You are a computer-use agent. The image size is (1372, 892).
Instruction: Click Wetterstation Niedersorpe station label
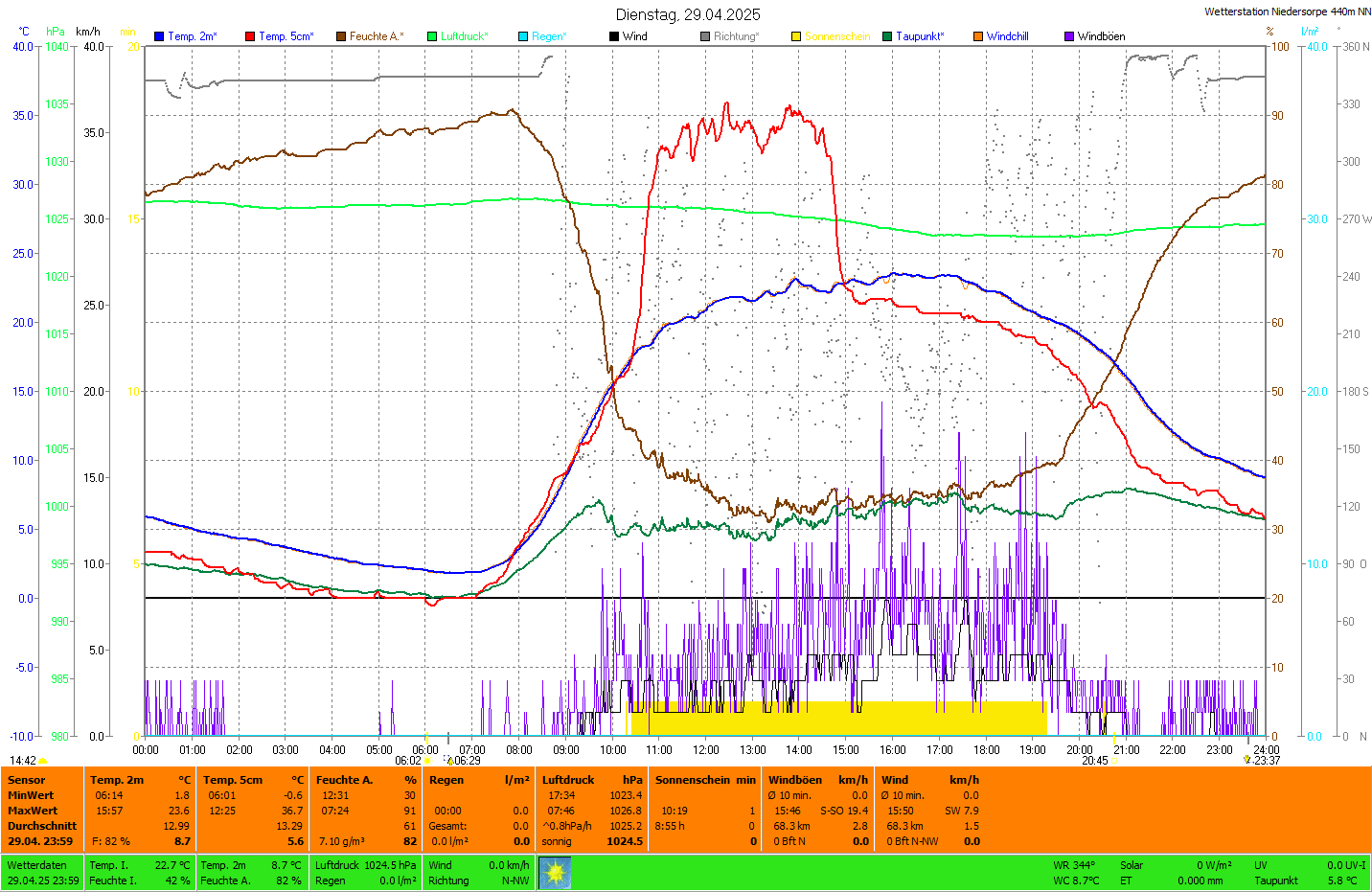1287,12
